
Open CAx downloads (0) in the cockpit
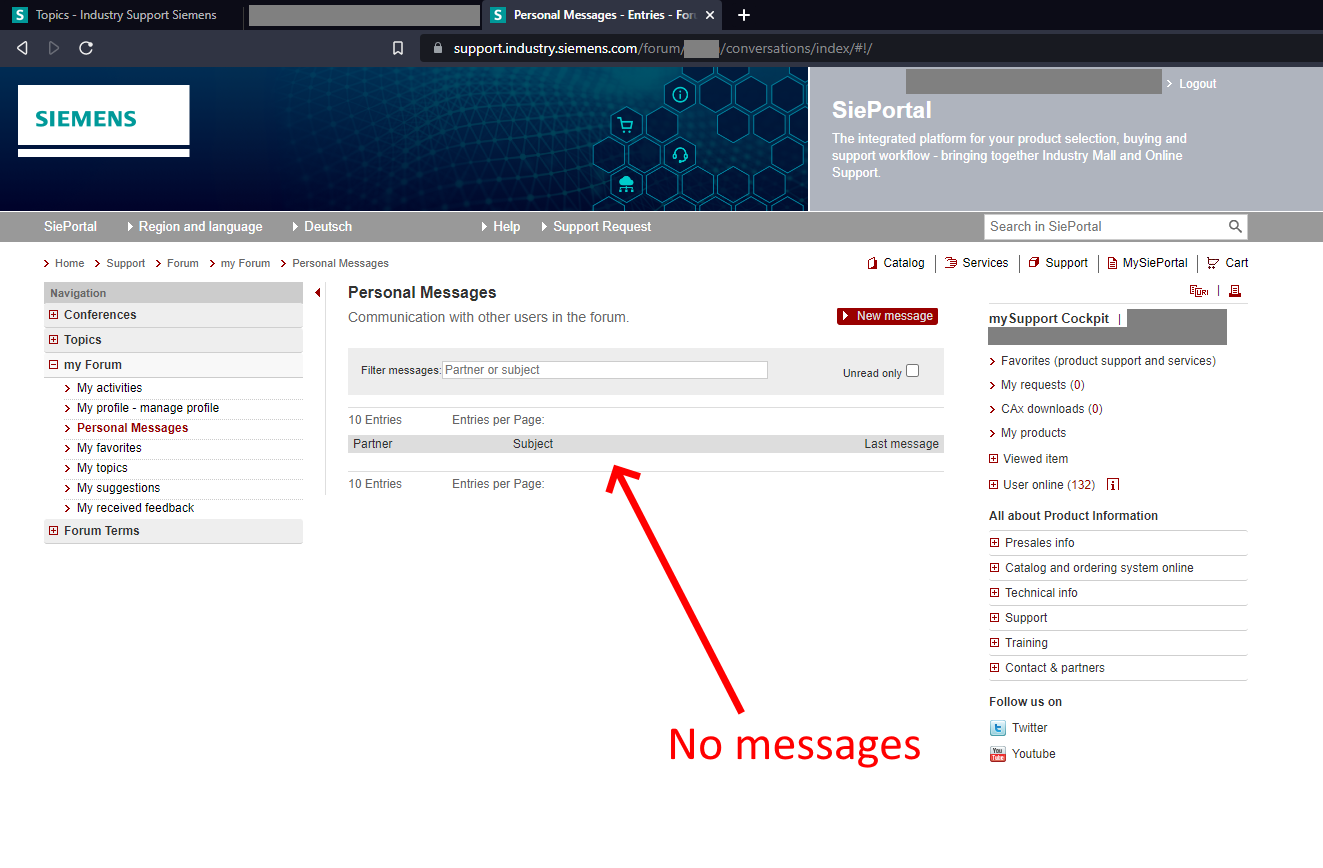coord(1052,409)
